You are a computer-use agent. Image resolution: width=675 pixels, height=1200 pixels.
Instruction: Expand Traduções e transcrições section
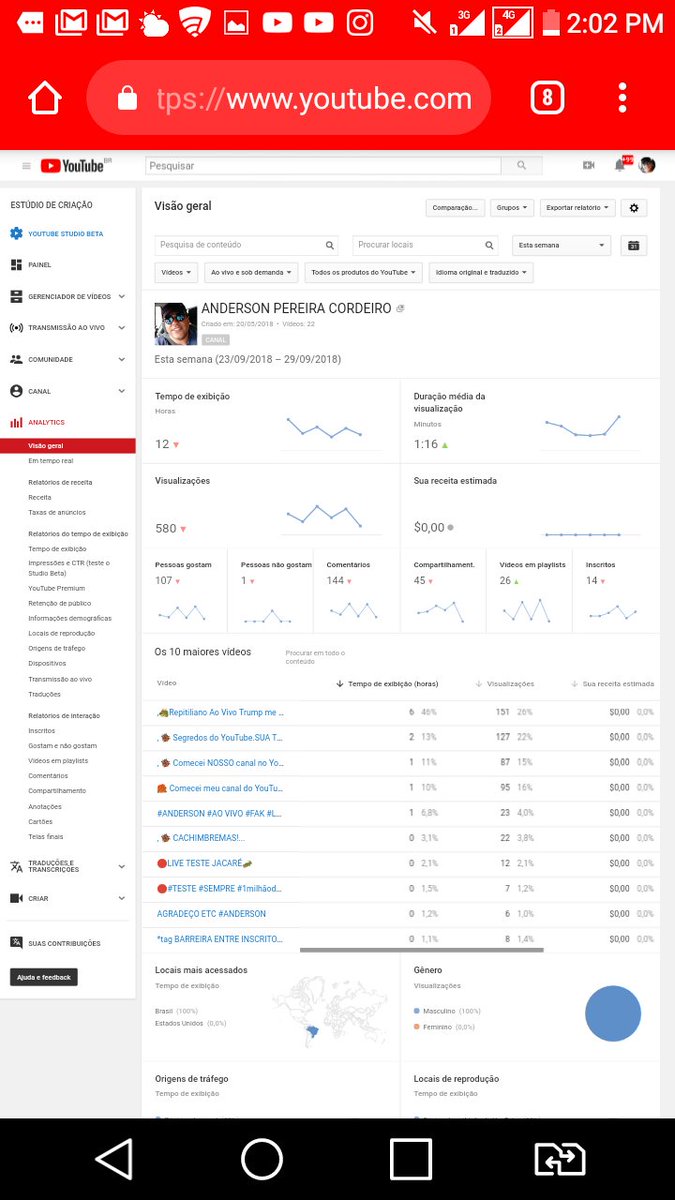(67, 867)
